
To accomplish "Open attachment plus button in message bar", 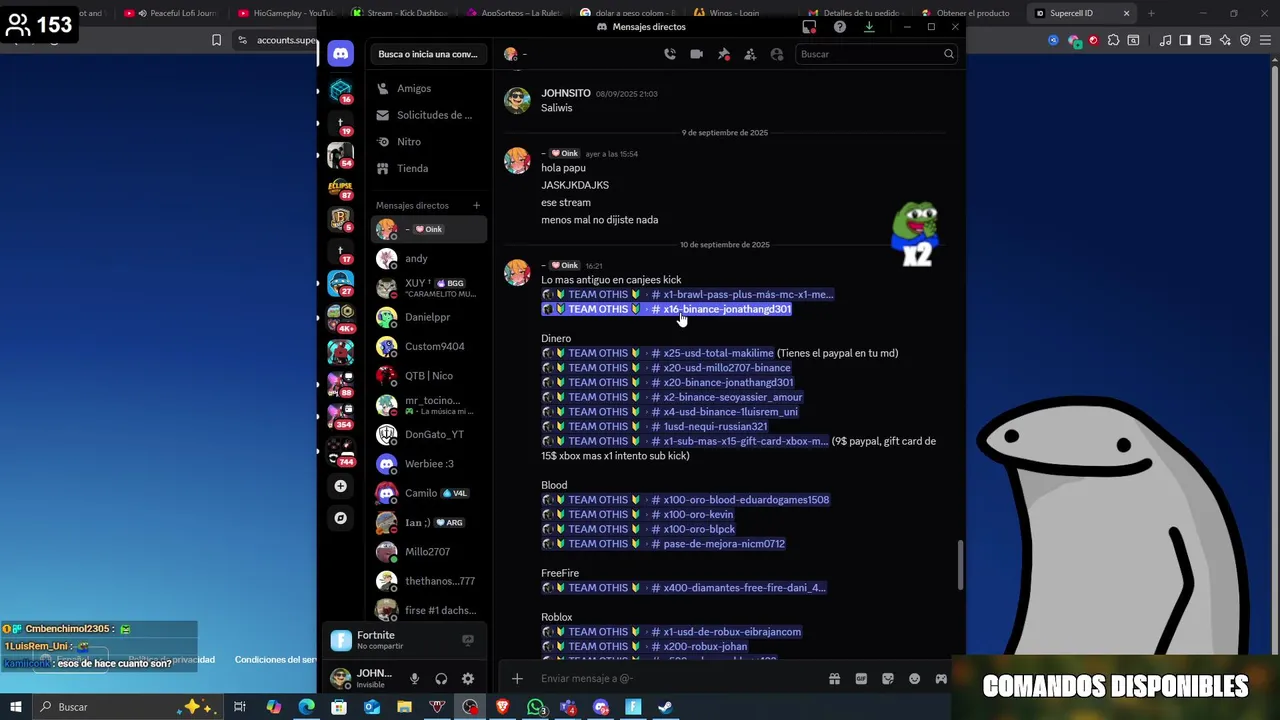I will coord(517,679).
